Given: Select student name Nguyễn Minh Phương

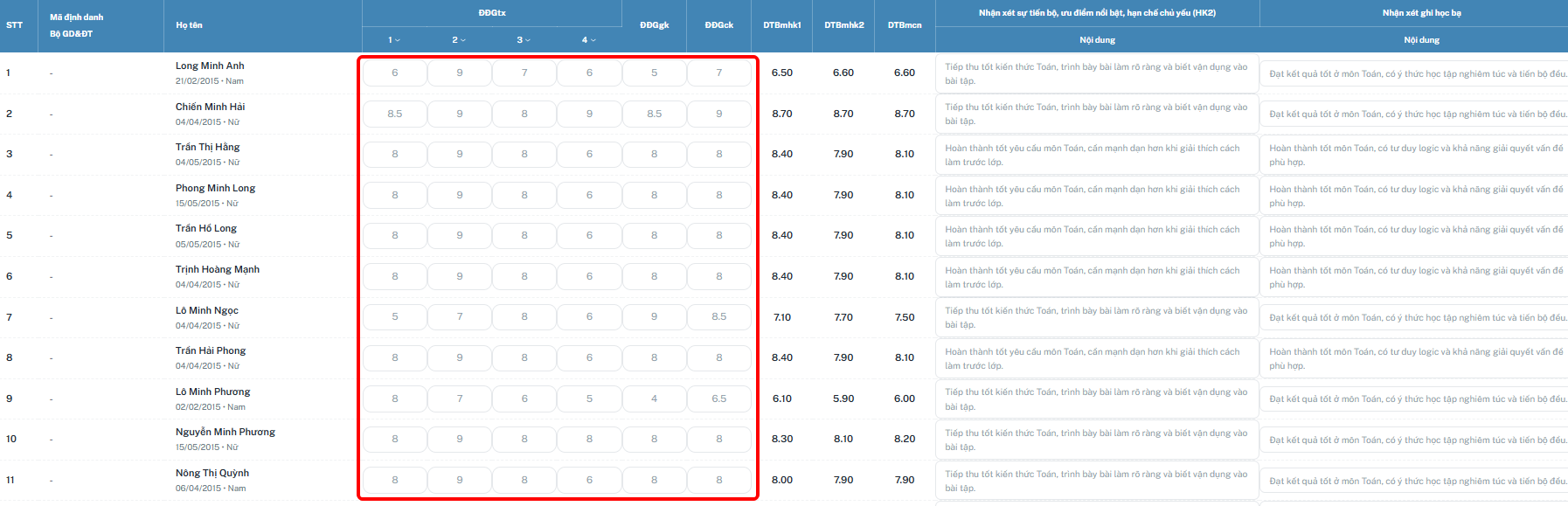Looking at the screenshot, I should pyautogui.click(x=225, y=432).
